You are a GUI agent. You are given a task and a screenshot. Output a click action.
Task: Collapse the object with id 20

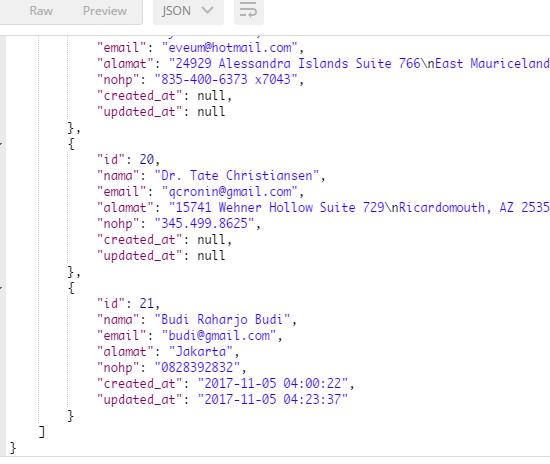[x=1, y=144]
